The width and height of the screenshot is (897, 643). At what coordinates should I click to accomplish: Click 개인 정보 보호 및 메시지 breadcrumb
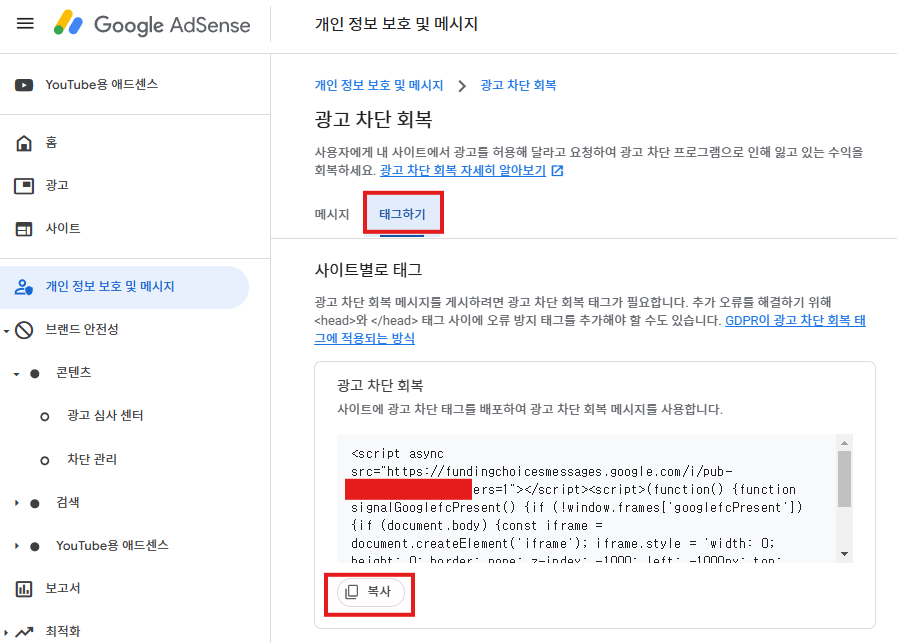379,85
